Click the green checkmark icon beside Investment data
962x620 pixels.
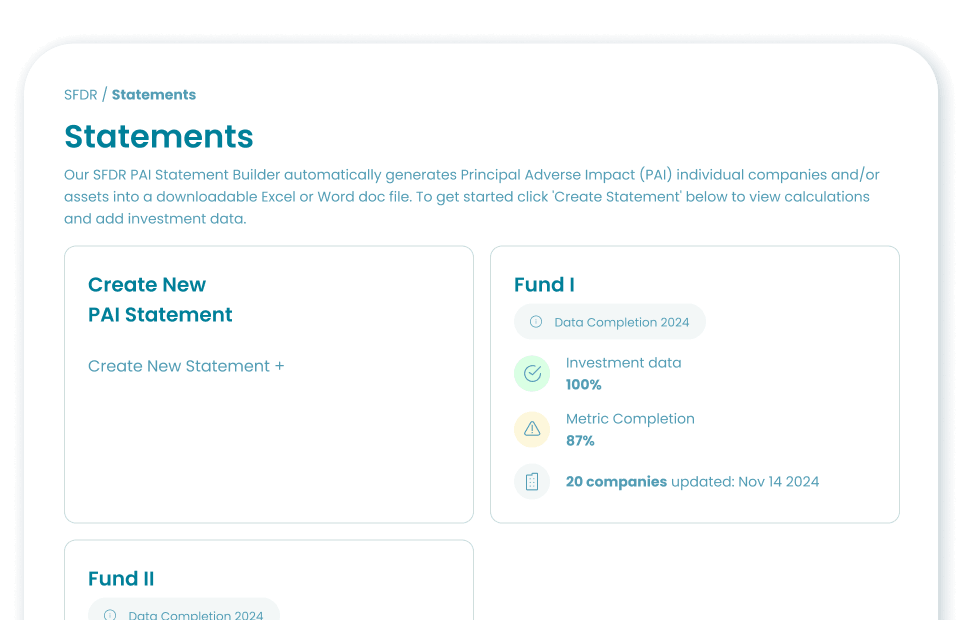532,373
